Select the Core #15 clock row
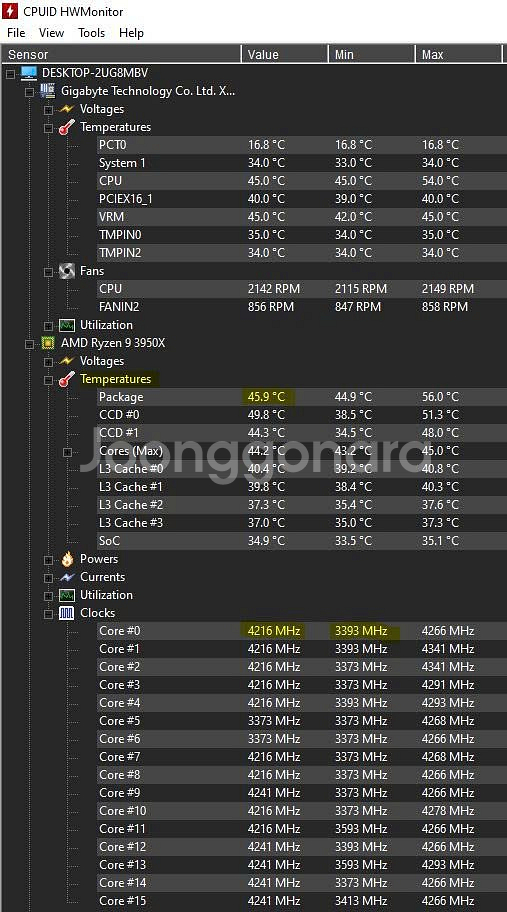The height and width of the screenshot is (912, 507). click(x=301, y=900)
